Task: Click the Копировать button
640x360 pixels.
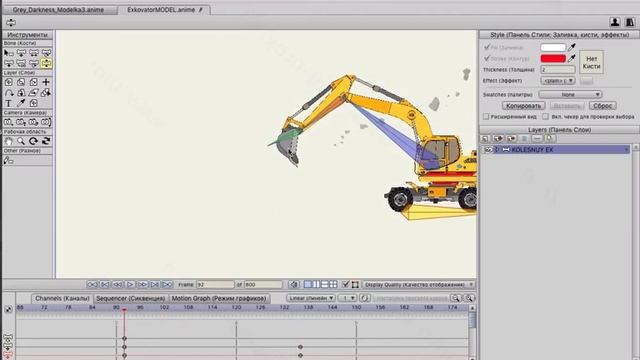Action: 523,106
